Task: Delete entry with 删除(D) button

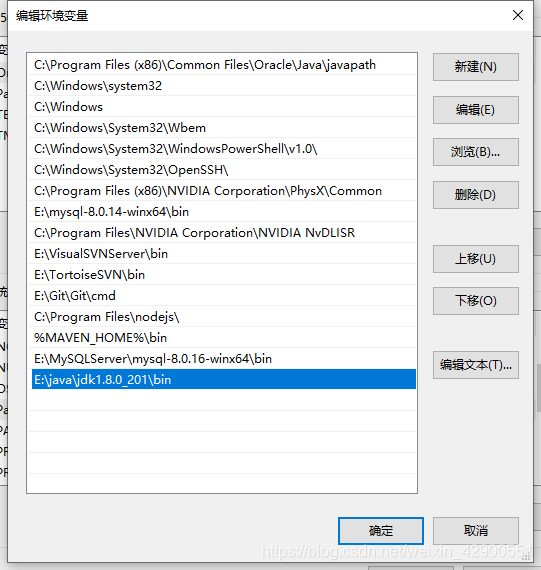Action: point(476,195)
